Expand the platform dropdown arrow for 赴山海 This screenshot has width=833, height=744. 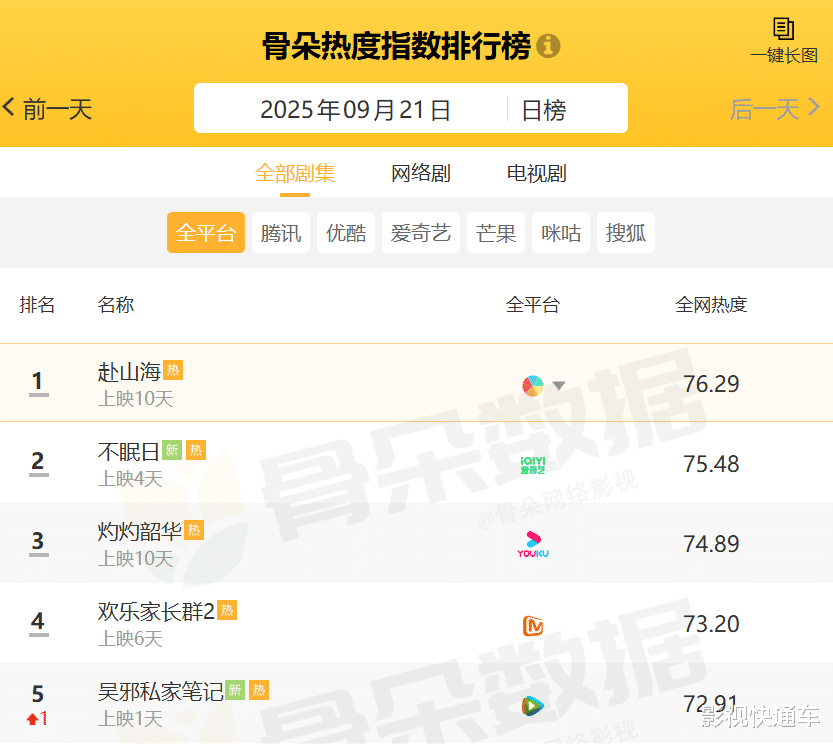[x=558, y=385]
